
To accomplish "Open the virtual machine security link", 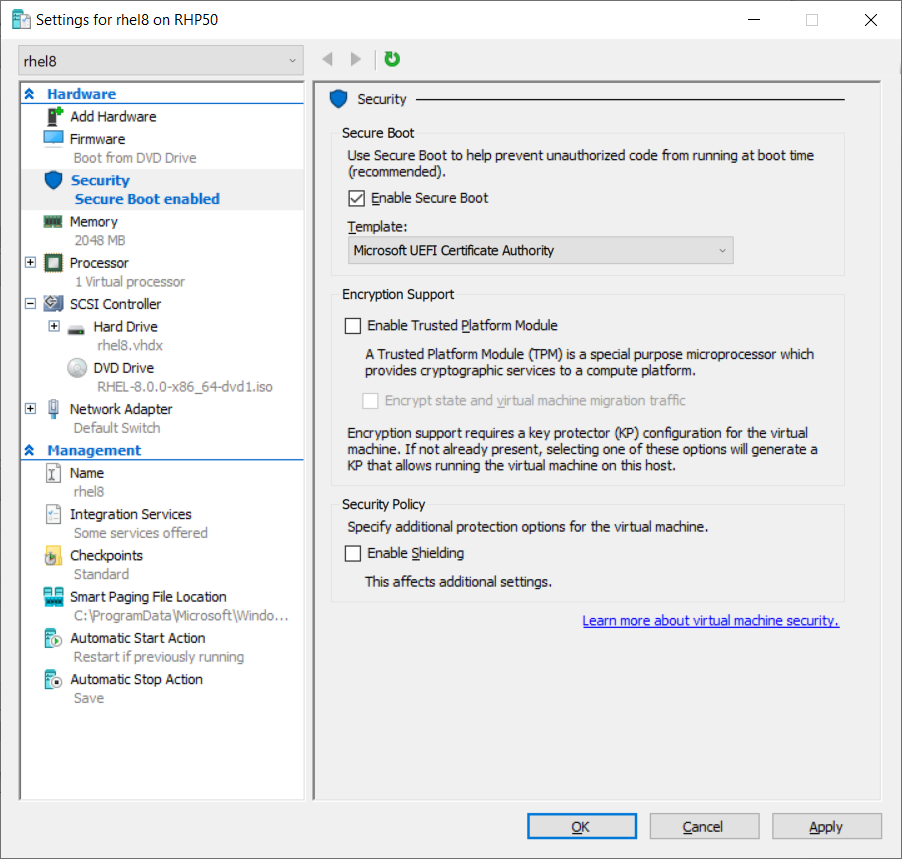I will click(710, 620).
